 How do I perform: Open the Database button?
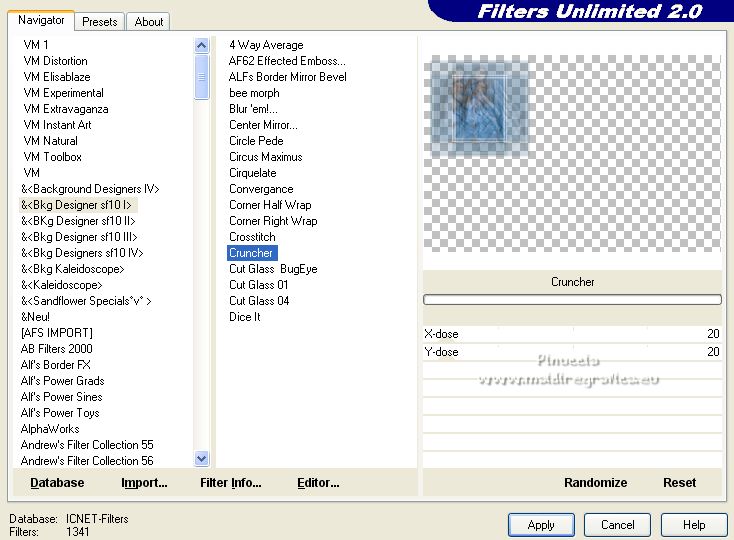pyautogui.click(x=57, y=482)
